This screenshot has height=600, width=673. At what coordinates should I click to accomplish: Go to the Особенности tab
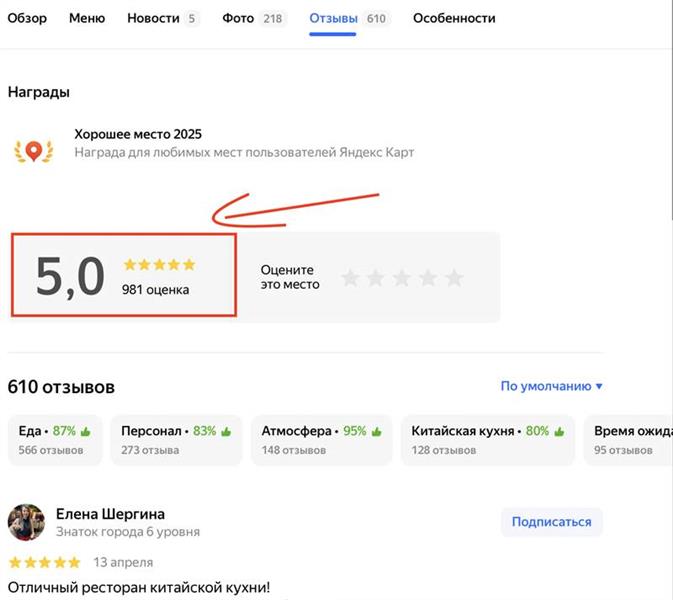tap(454, 18)
